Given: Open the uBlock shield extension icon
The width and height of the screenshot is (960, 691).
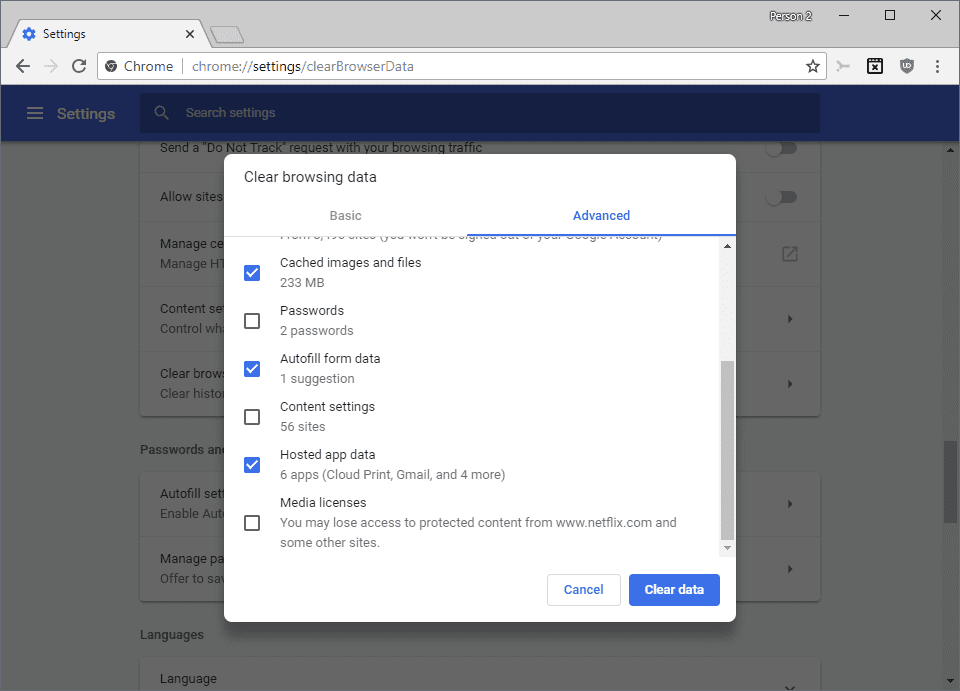Looking at the screenshot, I should pos(907,66).
